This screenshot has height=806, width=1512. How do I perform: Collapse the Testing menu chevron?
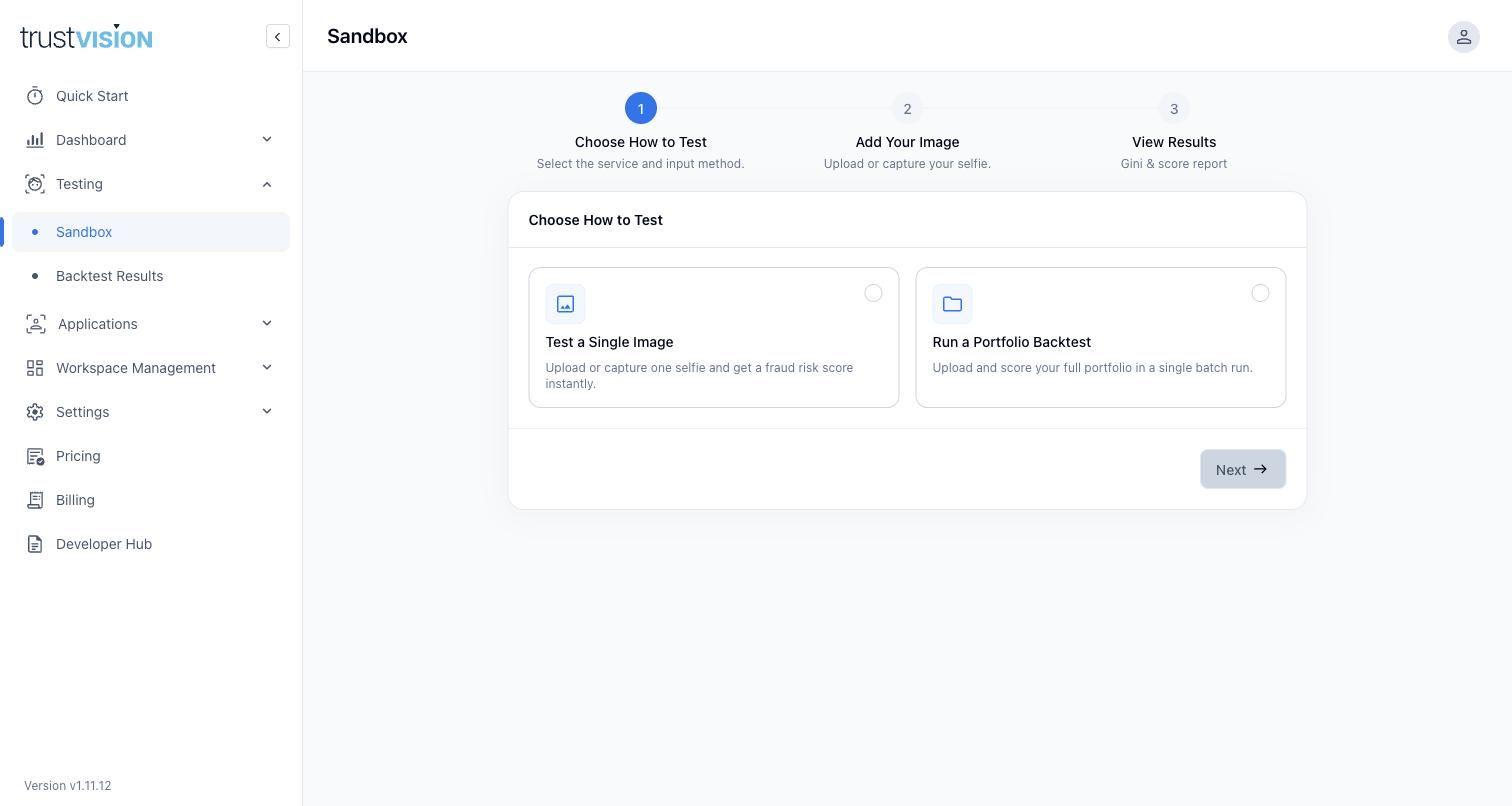coord(267,184)
